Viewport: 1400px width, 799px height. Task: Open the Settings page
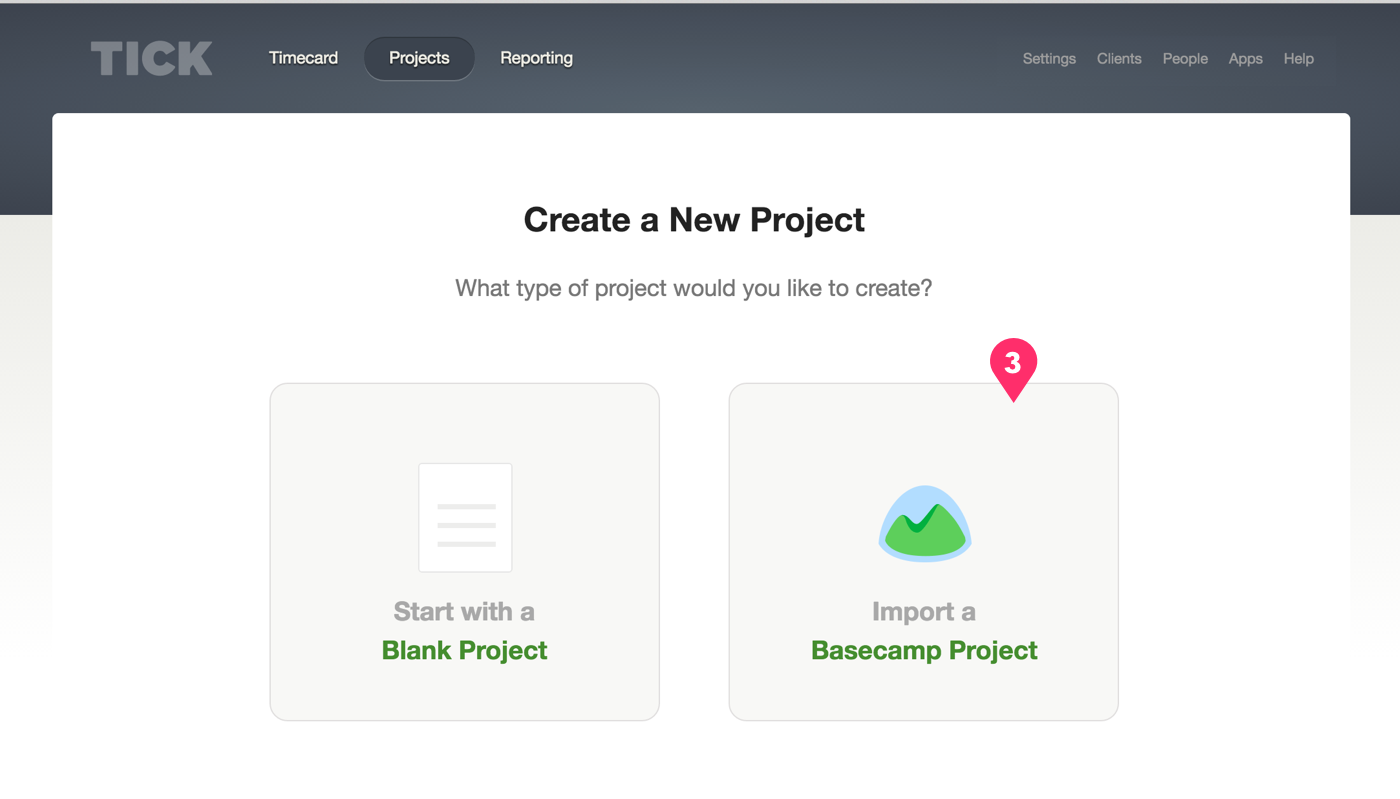pyautogui.click(x=1049, y=59)
